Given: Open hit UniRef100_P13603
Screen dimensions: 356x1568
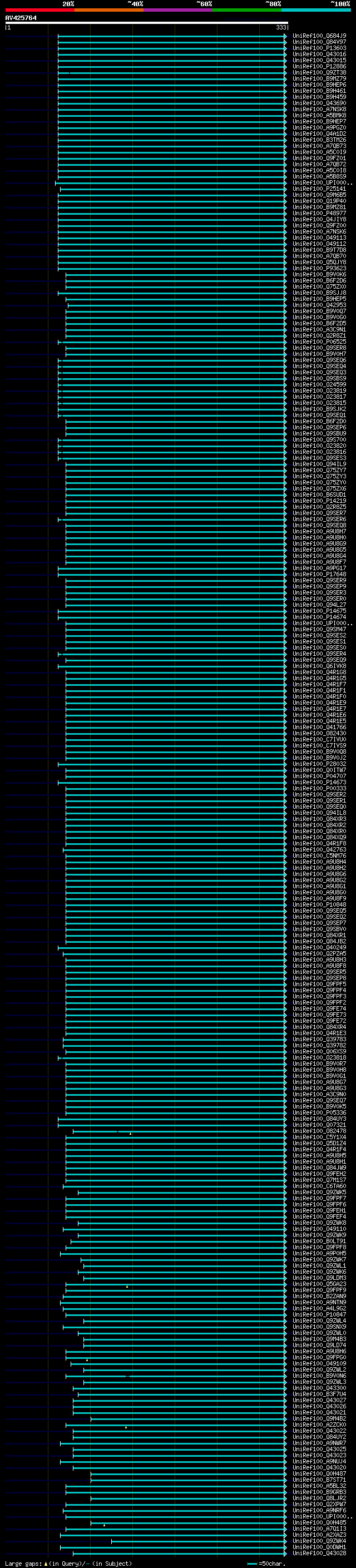Looking at the screenshot, I should pos(319,48).
